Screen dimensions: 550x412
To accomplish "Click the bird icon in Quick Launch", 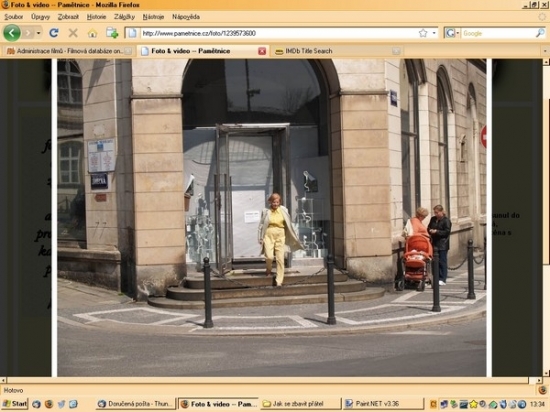I will pos(61,404).
